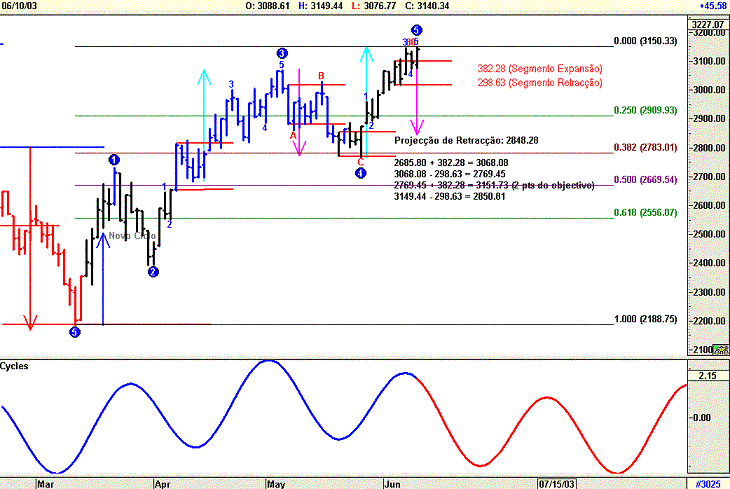Click the 2200.00 price axis label
730x489 pixels.
coord(709,321)
